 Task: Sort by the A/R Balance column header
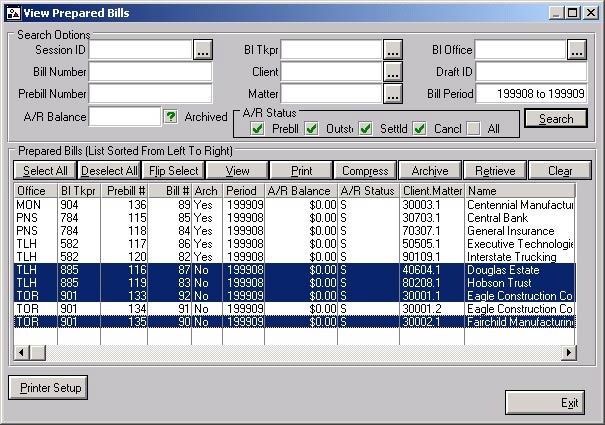point(301,191)
